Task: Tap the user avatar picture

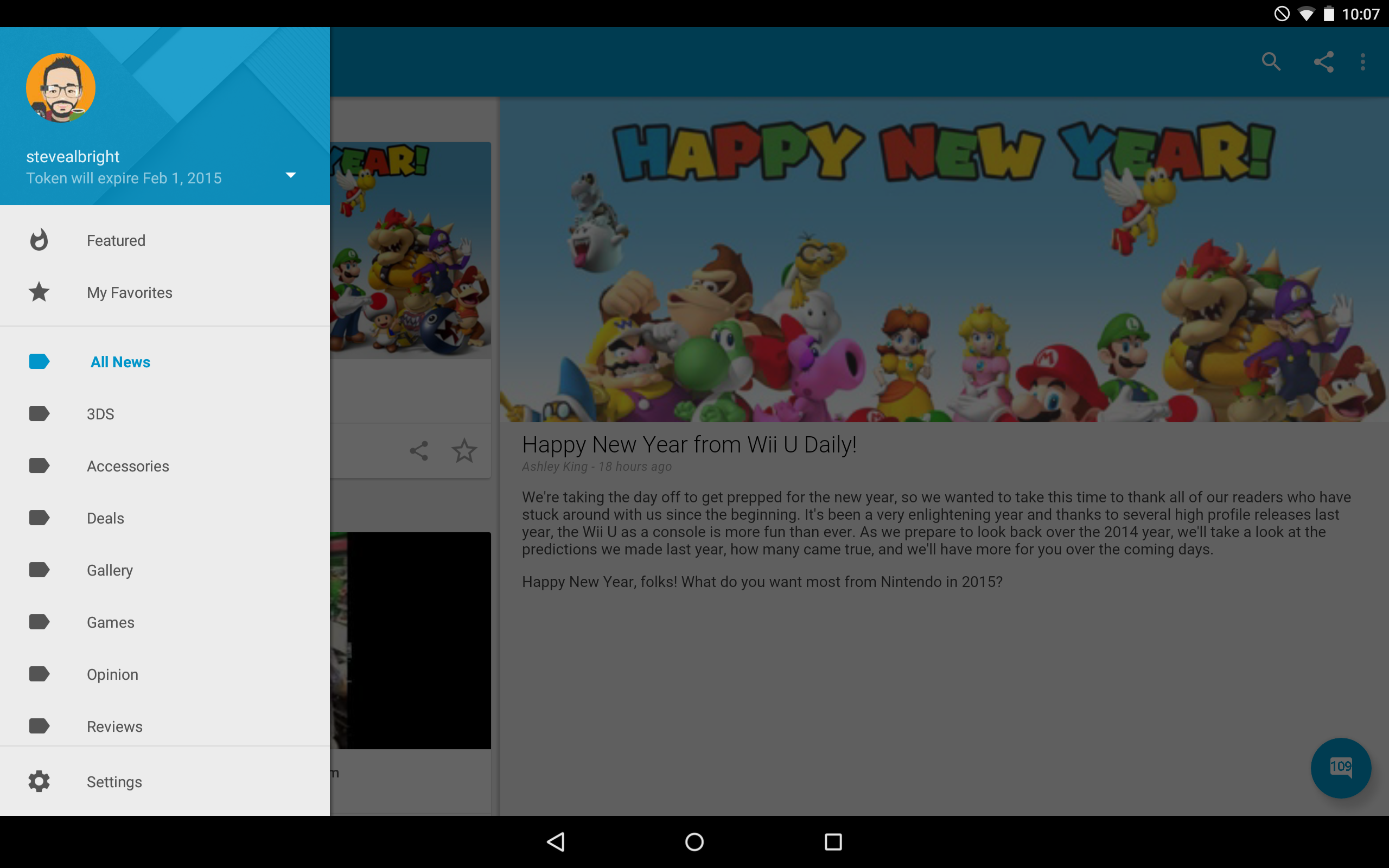Action: (x=60, y=88)
